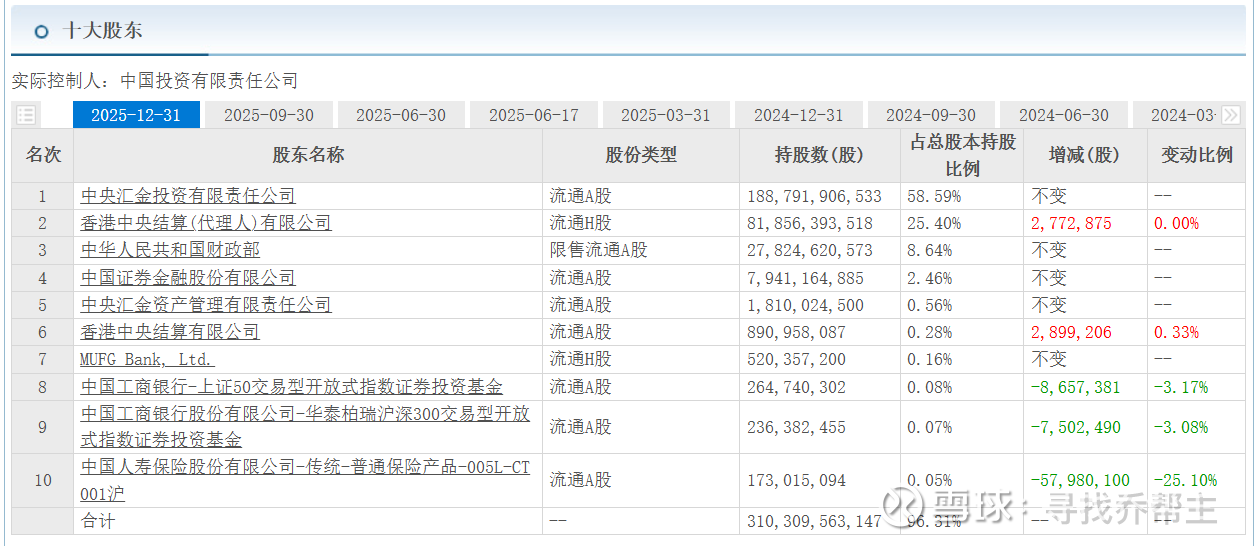This screenshot has height=546, width=1254.
Task: Click the 中华人民共和国财政部 link
Action: [170, 250]
